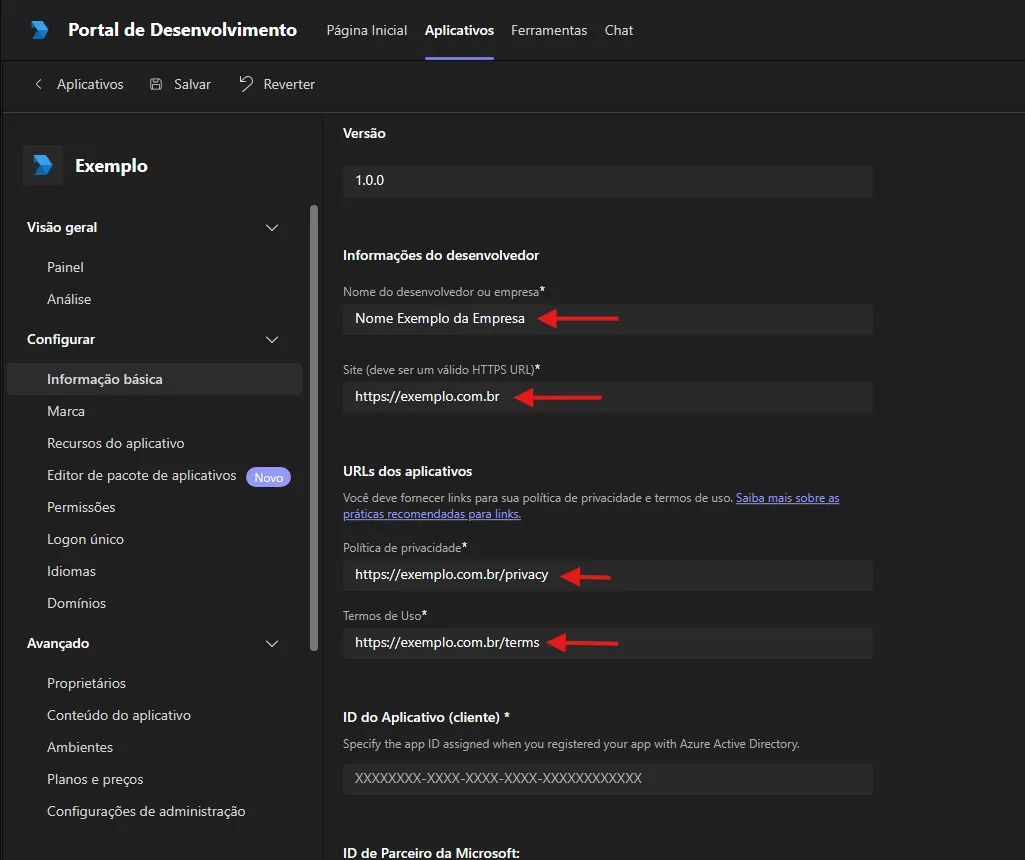
Task: Select Logon único in sidebar
Action: (x=86, y=539)
